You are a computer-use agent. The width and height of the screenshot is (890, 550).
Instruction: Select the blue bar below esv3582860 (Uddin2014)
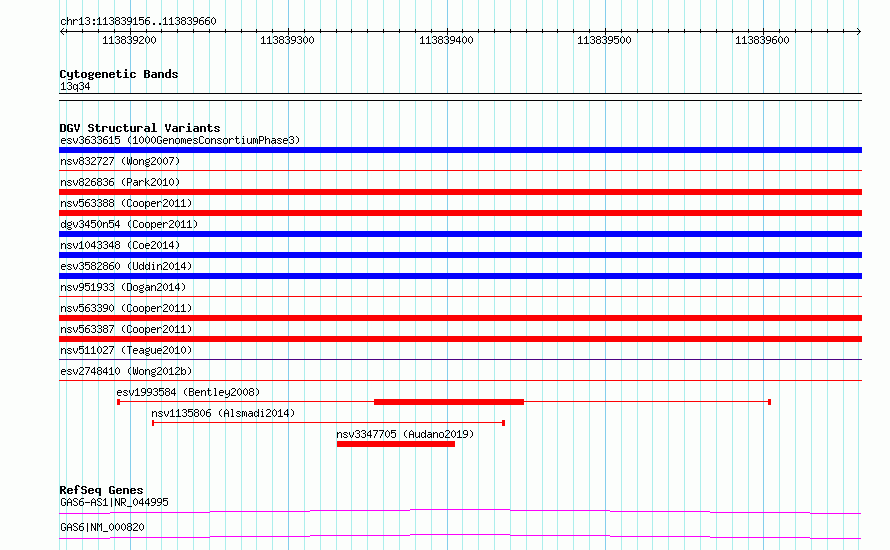pyautogui.click(x=460, y=276)
